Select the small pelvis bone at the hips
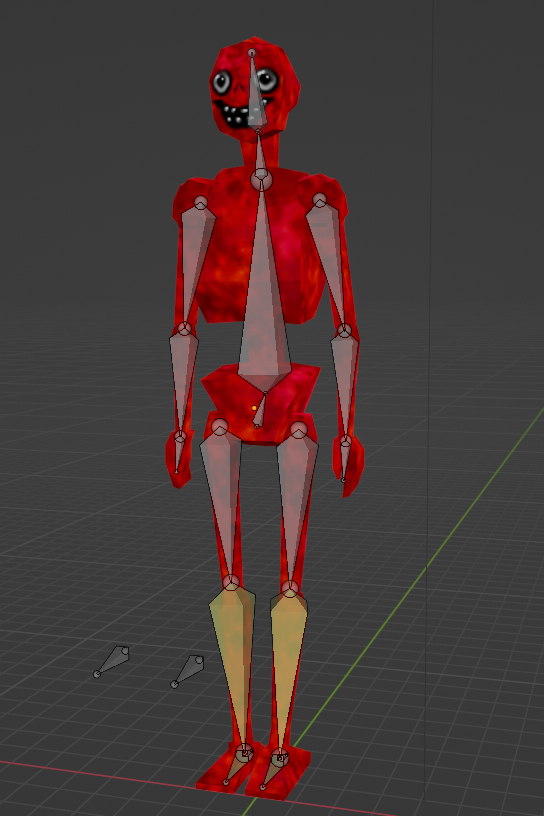544x816 pixels. click(x=260, y=411)
